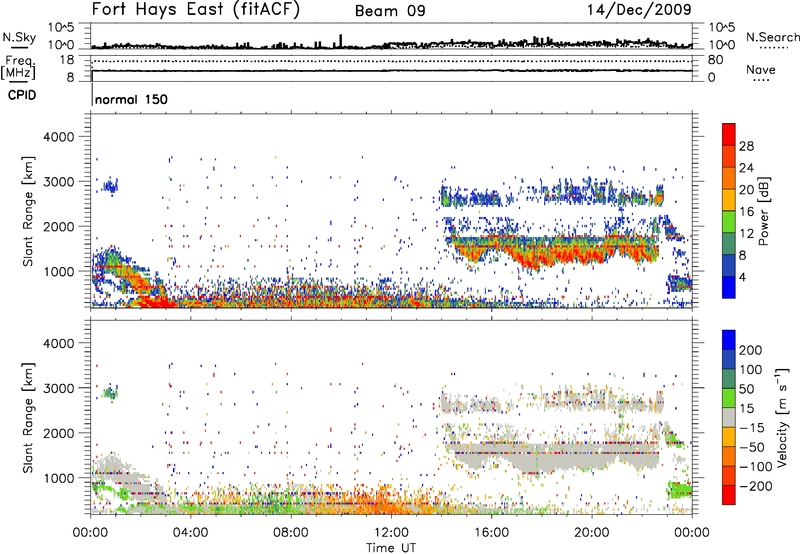Click the '16:00' time tick label
The width and height of the screenshot is (800, 554).
click(491, 533)
